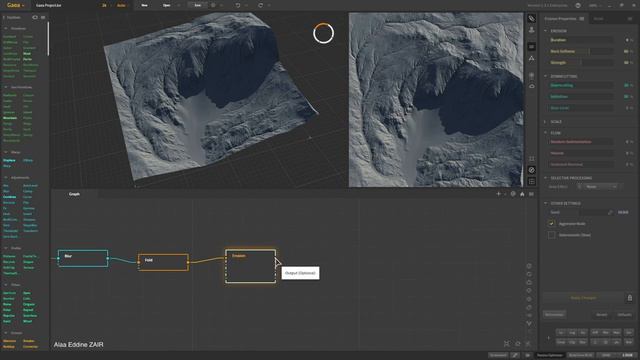Click the Bookmarks button
This screenshot has height=360, width=640.
(x=554, y=315)
